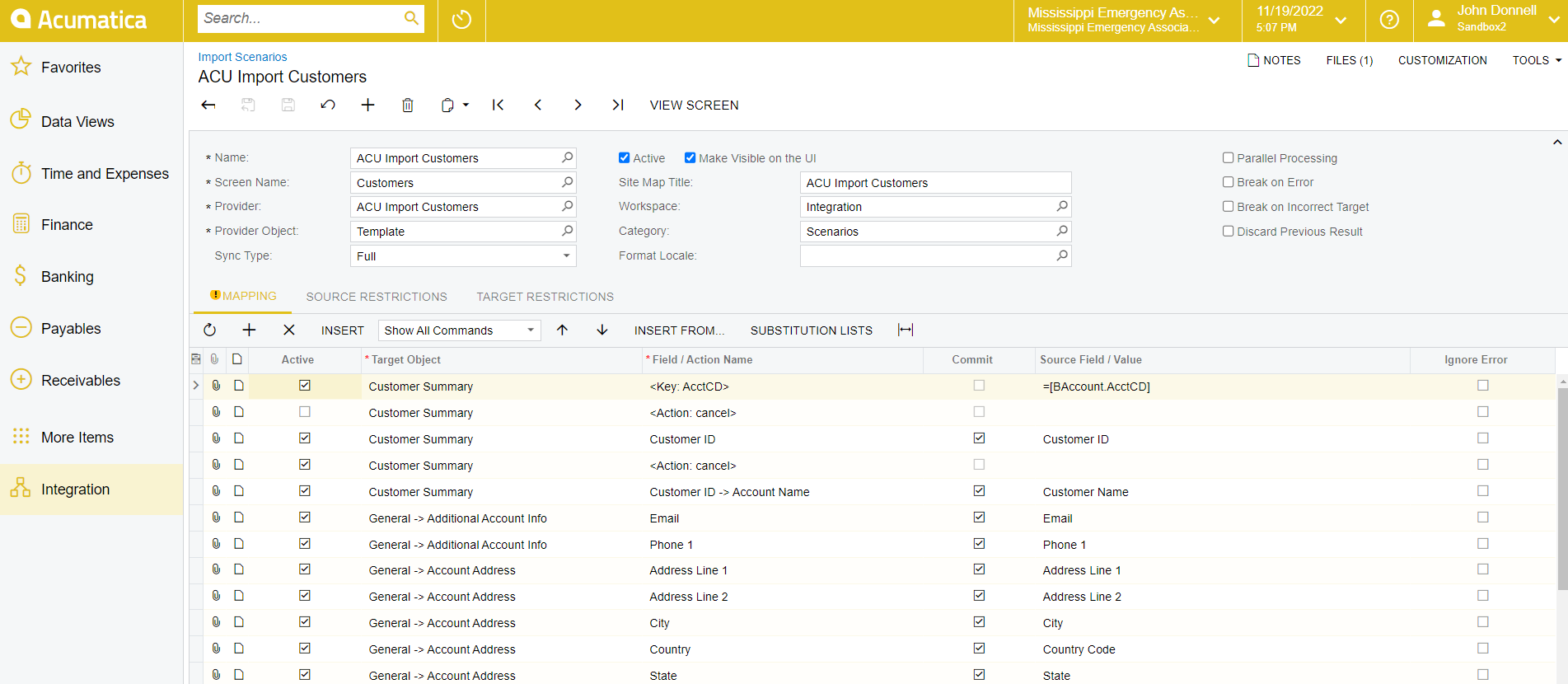Viewport: 1568px width, 684px height.
Task: Open the Show All Commands dropdown
Action: pos(531,330)
